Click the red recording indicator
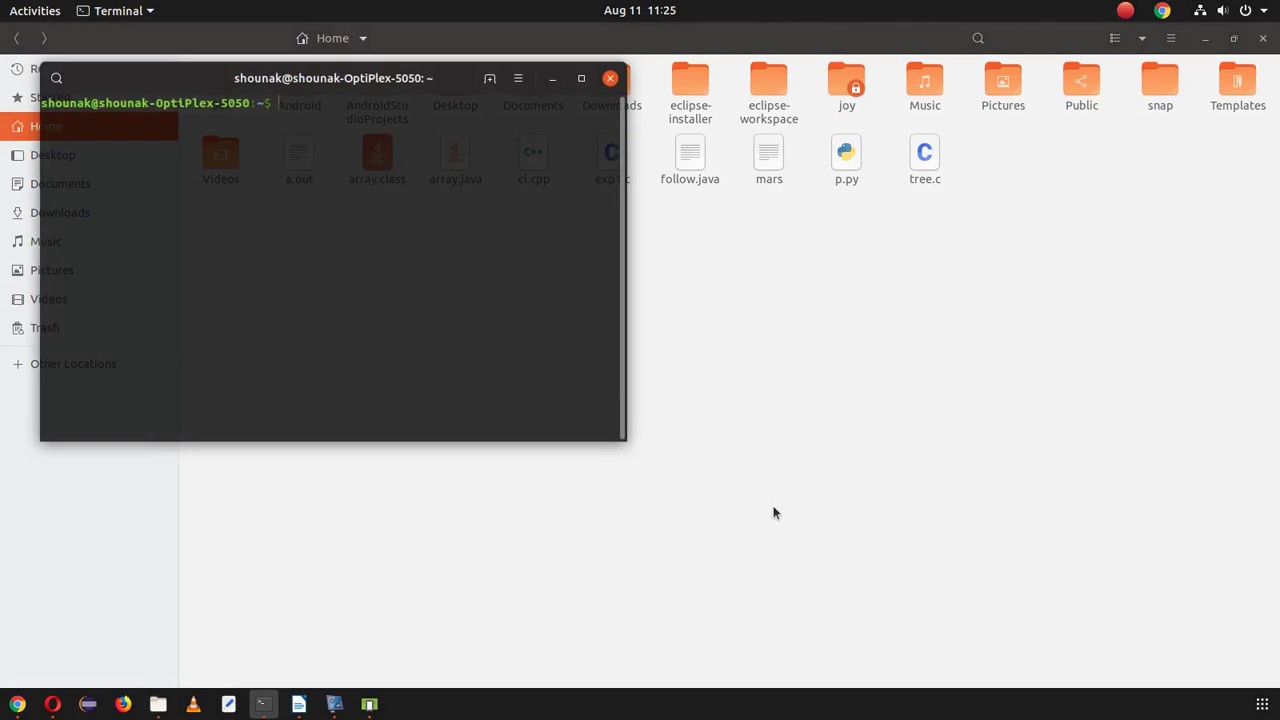Image resolution: width=1280 pixels, height=720 pixels. coord(1126,10)
